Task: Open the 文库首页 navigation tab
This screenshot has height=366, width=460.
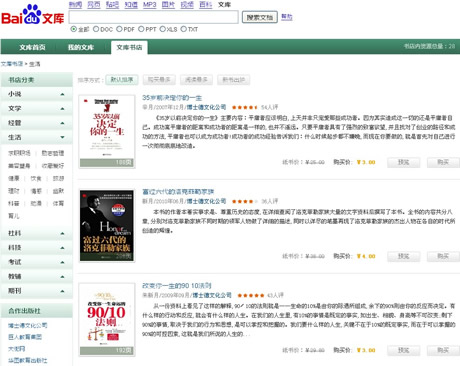Action: coord(32,47)
